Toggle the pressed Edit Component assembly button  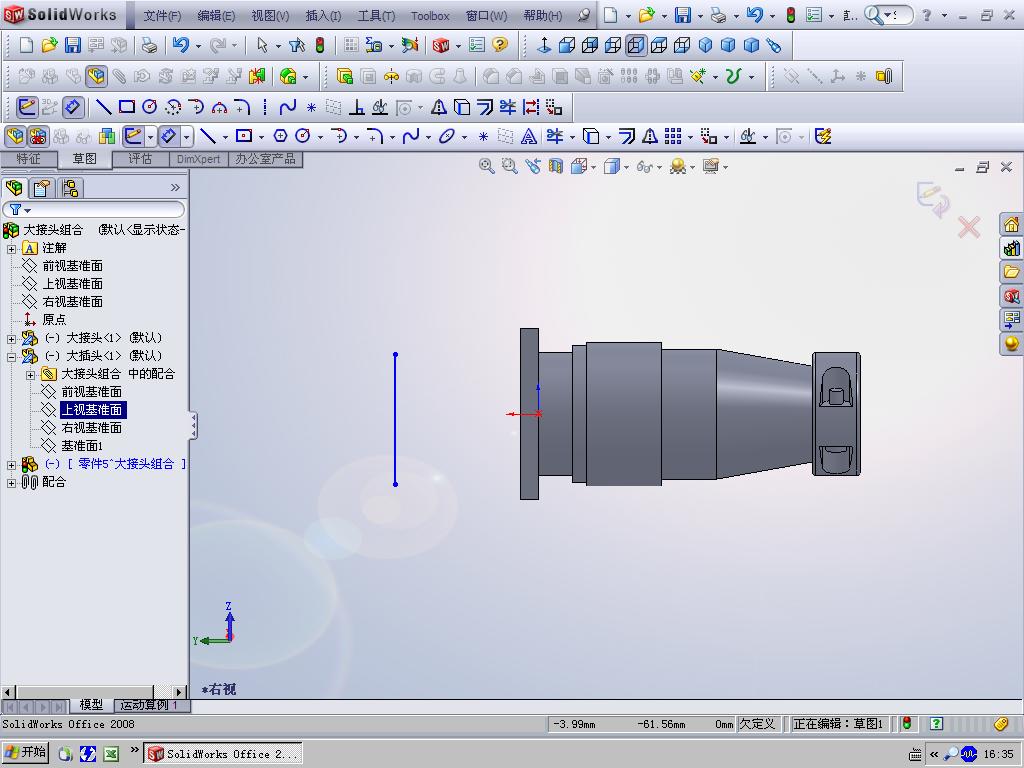coord(96,76)
